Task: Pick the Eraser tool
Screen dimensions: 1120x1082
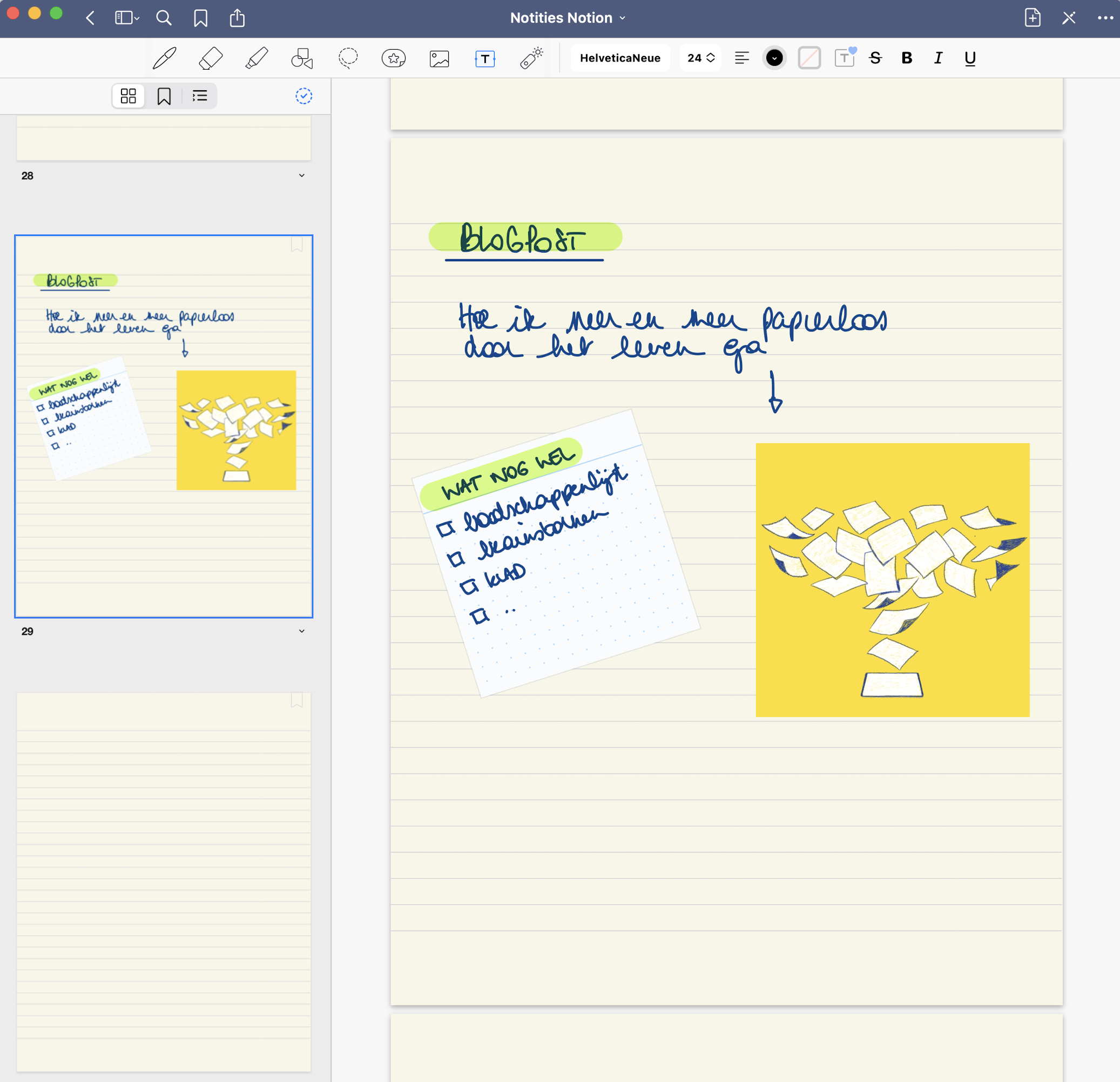Action: [x=210, y=57]
